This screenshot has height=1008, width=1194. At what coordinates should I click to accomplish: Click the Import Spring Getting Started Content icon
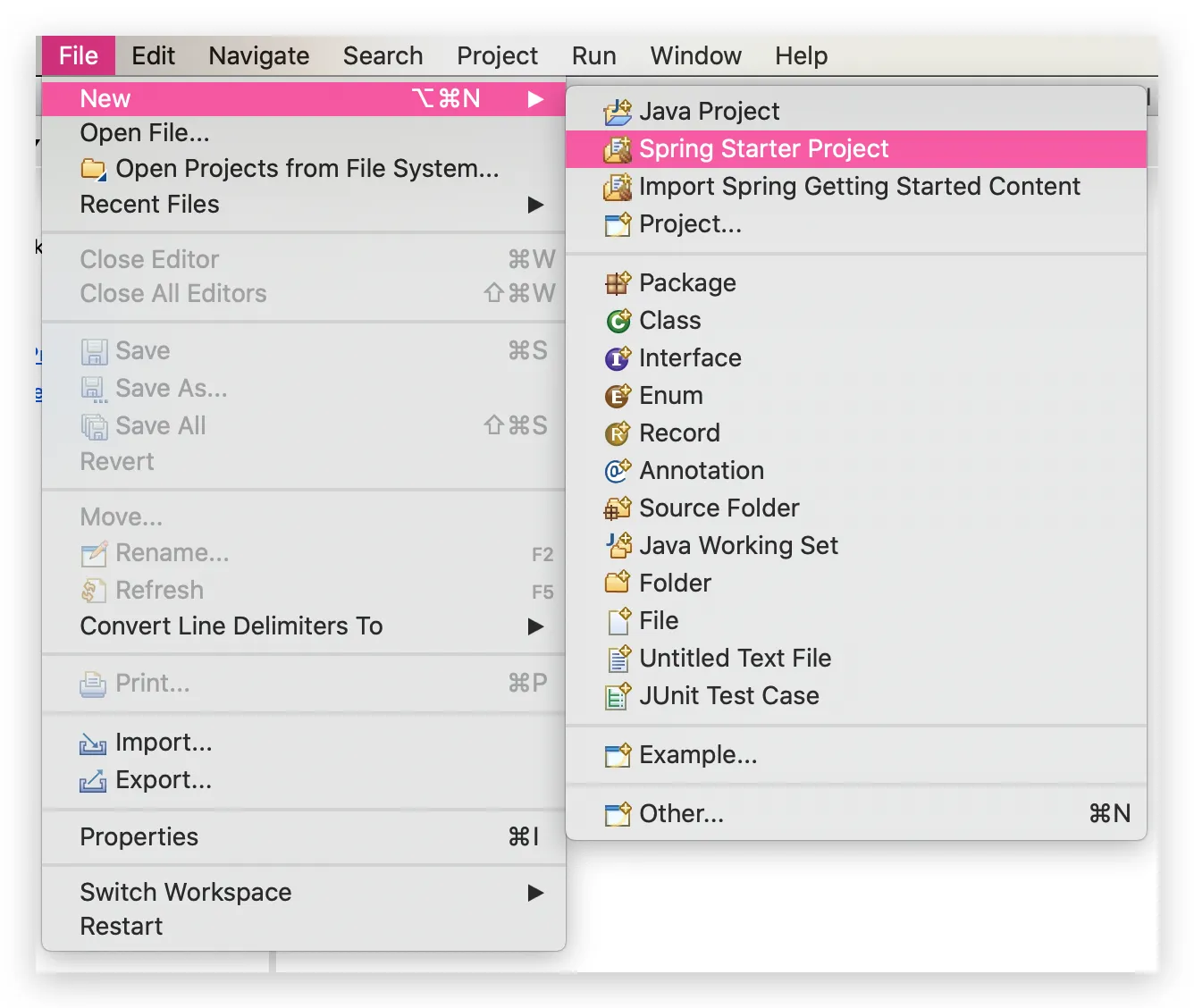coord(618,187)
